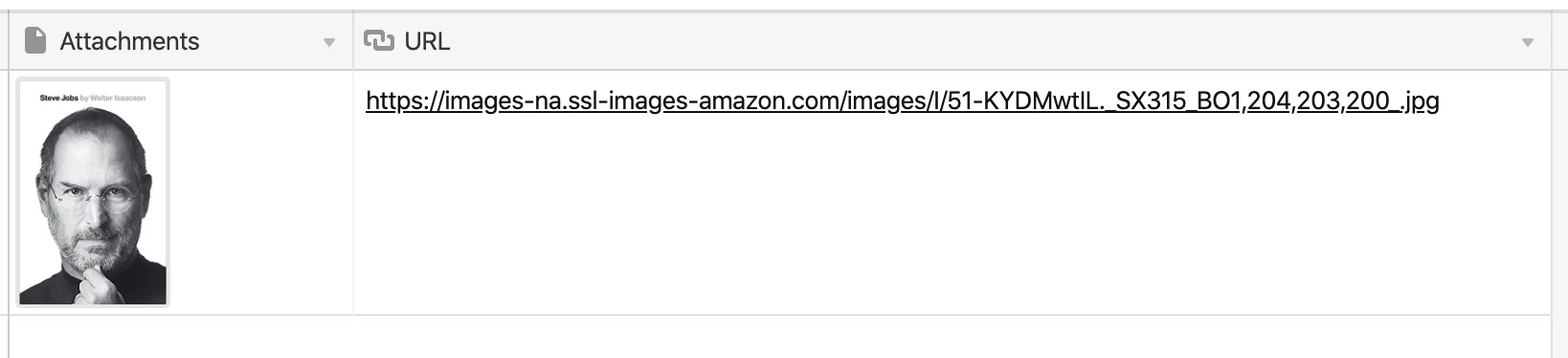
Task: Follow the images-na.ssl-images-amazon.com link
Action: (903, 101)
